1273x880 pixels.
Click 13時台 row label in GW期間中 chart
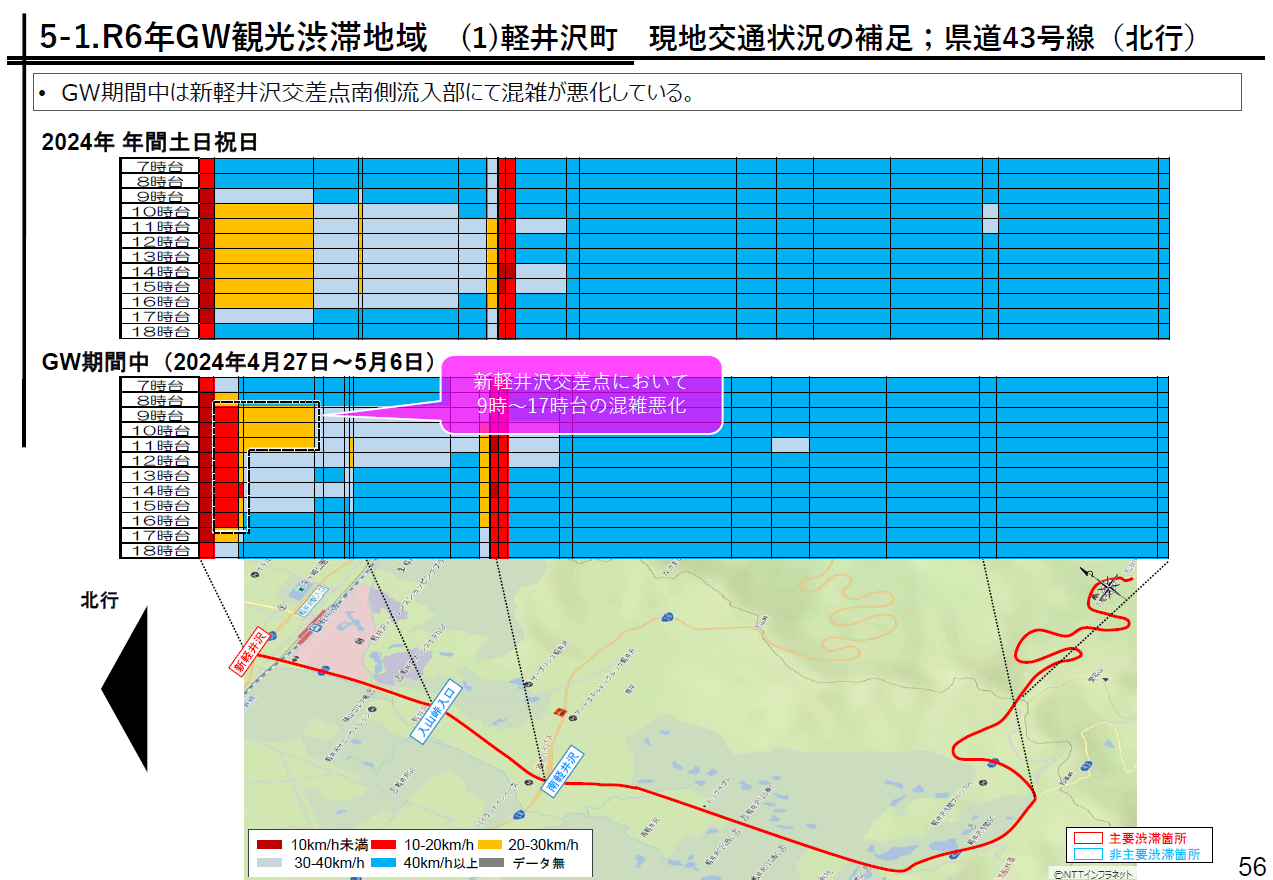[x=160, y=475]
